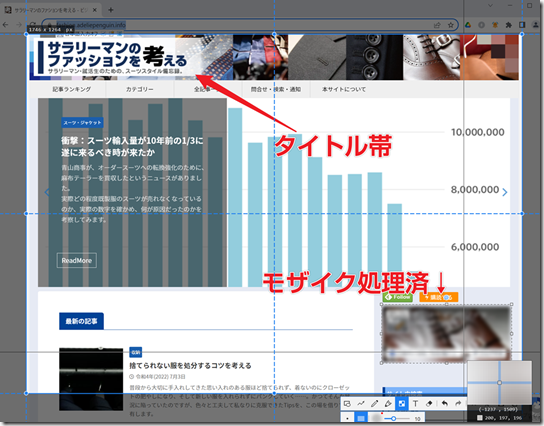
Task: Switch to gaussian blur mode
Action: (375, 418)
